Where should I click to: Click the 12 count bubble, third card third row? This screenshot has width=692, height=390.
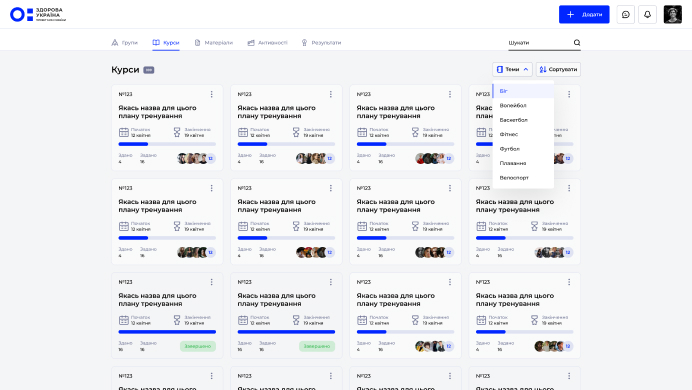tap(449, 346)
